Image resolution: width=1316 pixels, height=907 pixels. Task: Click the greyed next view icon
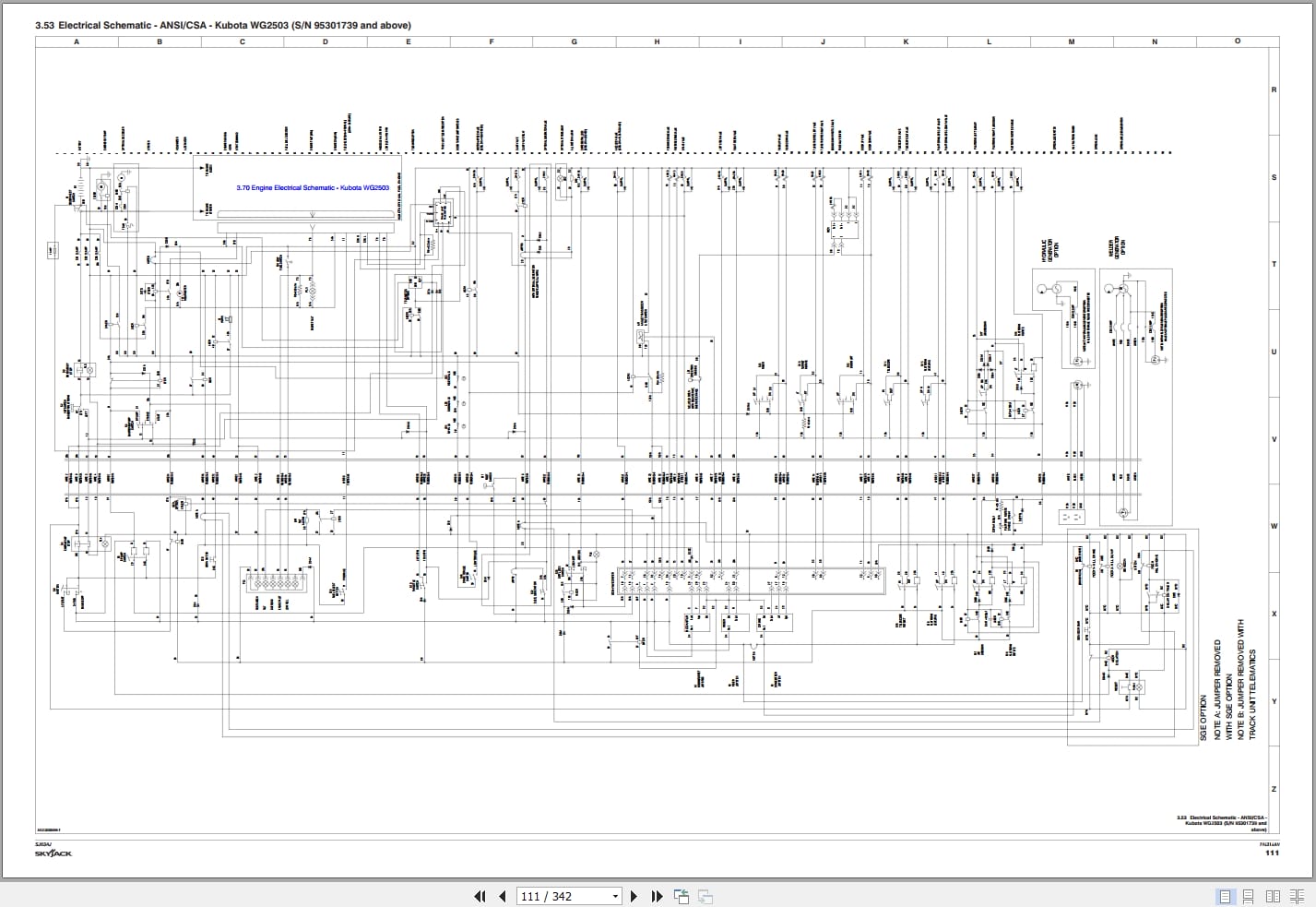(x=705, y=896)
